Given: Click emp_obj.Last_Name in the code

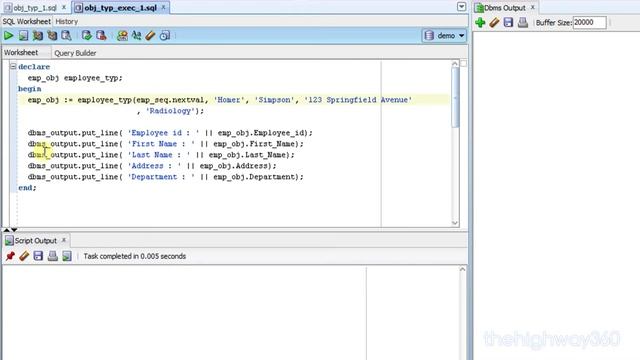Looking at the screenshot, I should click(247, 155).
